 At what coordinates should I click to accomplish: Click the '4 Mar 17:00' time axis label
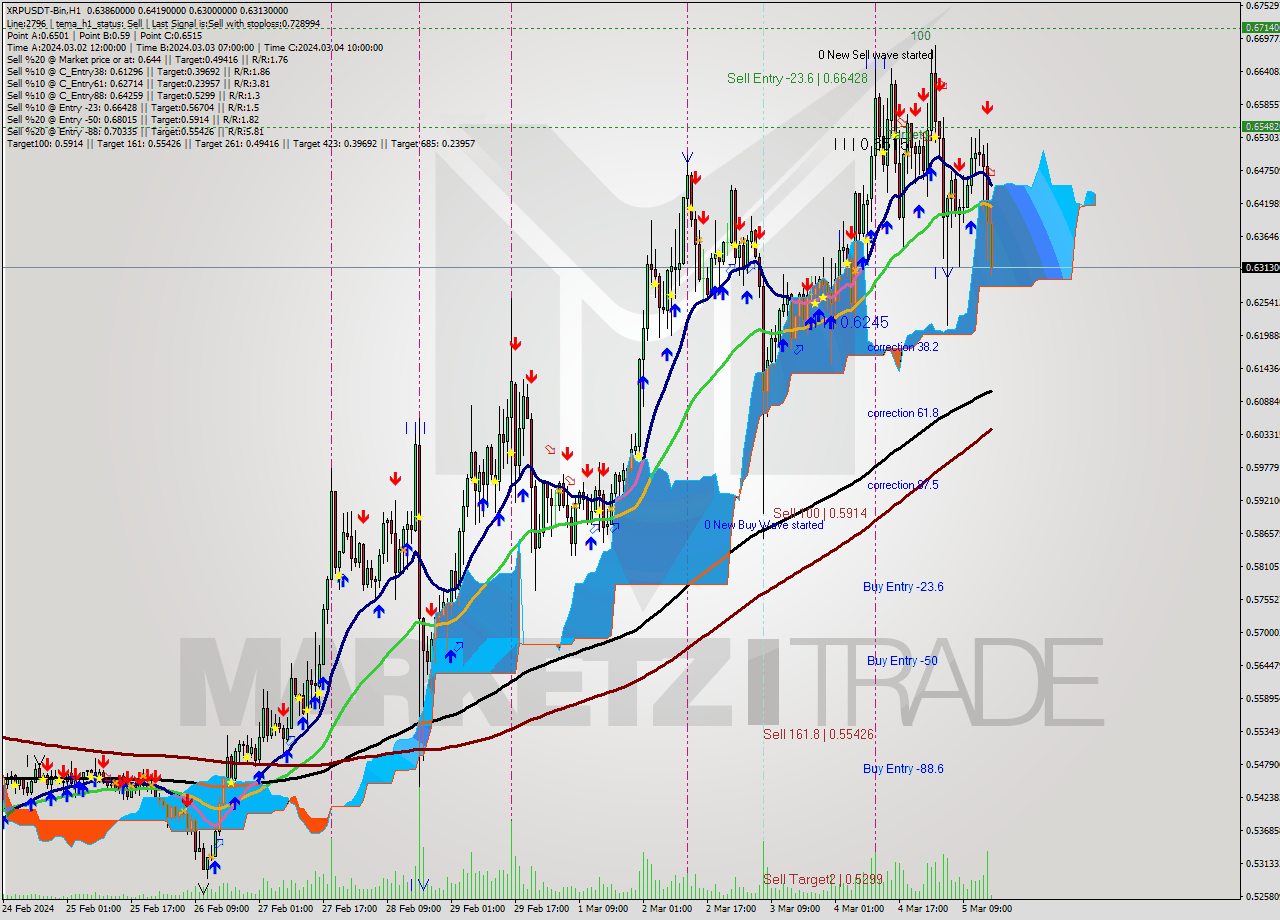coord(923,909)
